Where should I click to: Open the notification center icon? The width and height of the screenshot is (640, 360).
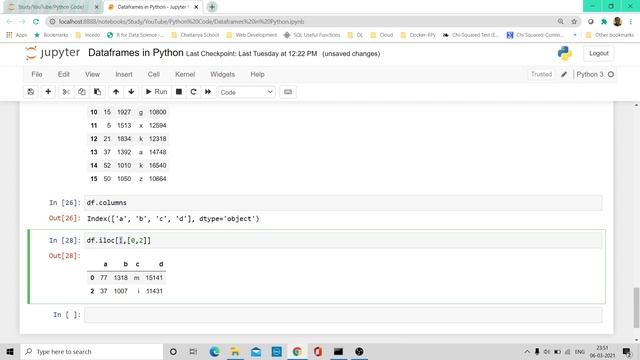(627, 351)
